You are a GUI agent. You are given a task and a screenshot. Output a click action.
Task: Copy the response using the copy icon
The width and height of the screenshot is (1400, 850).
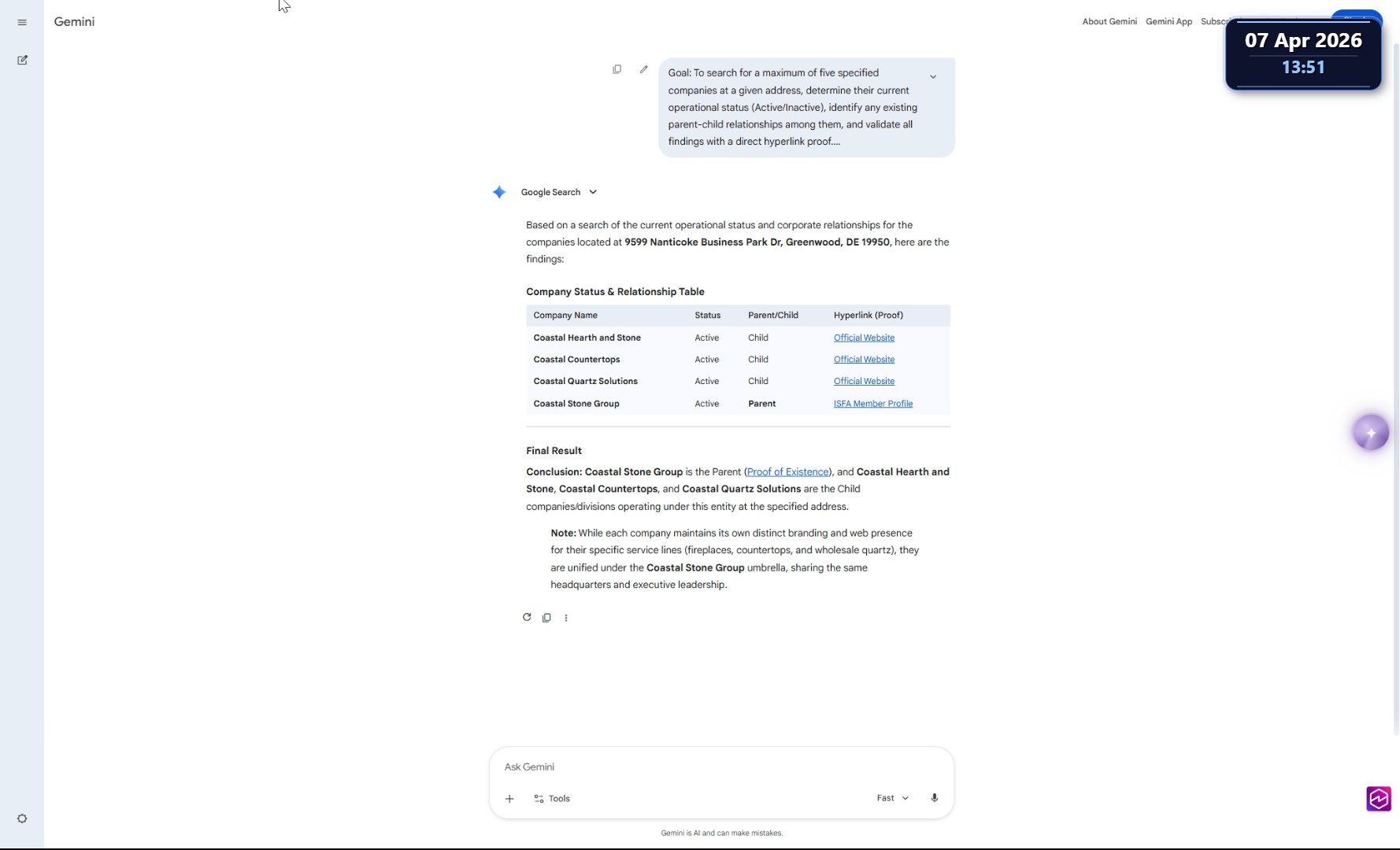pyautogui.click(x=546, y=618)
